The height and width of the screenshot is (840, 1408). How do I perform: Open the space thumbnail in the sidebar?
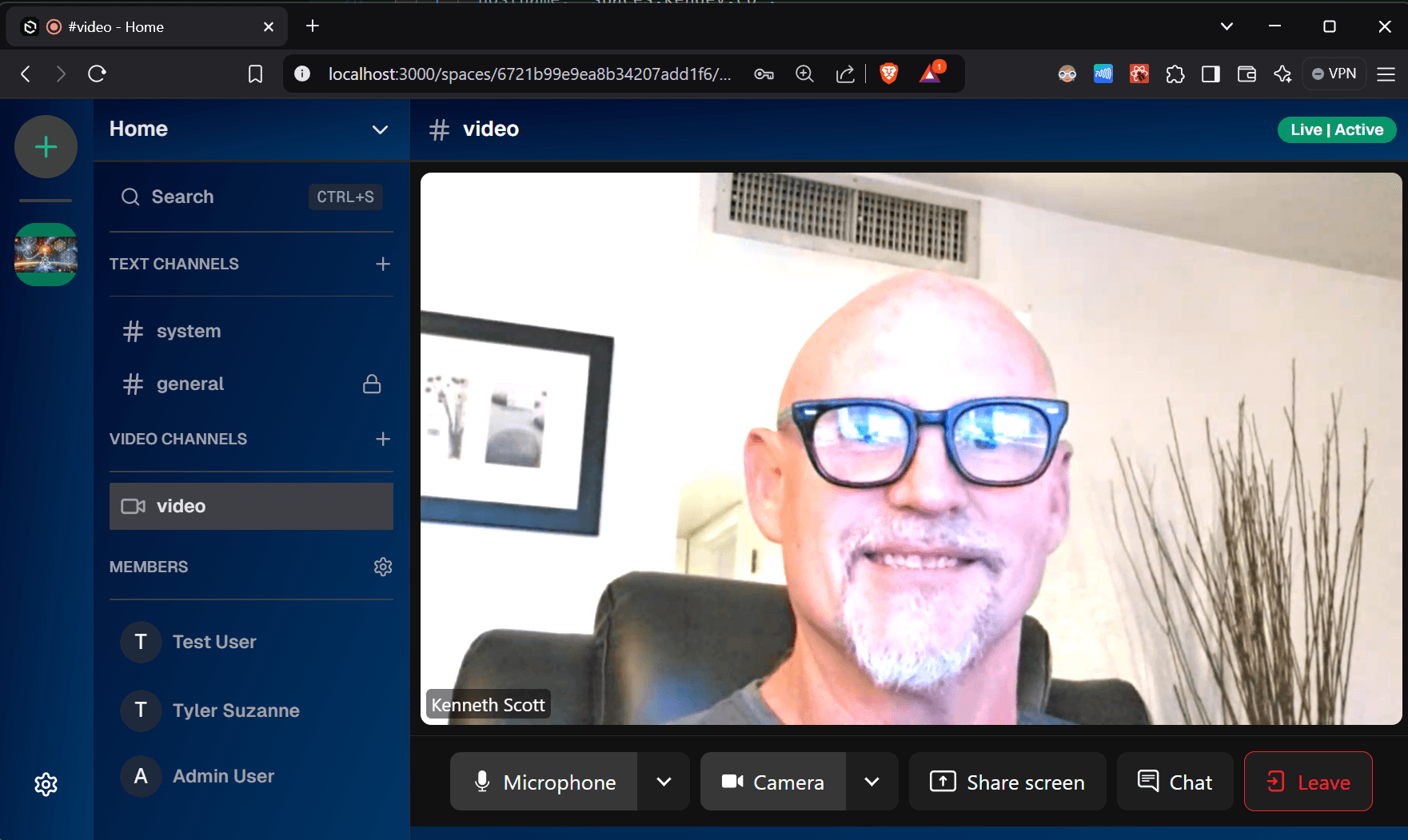pyautogui.click(x=46, y=254)
